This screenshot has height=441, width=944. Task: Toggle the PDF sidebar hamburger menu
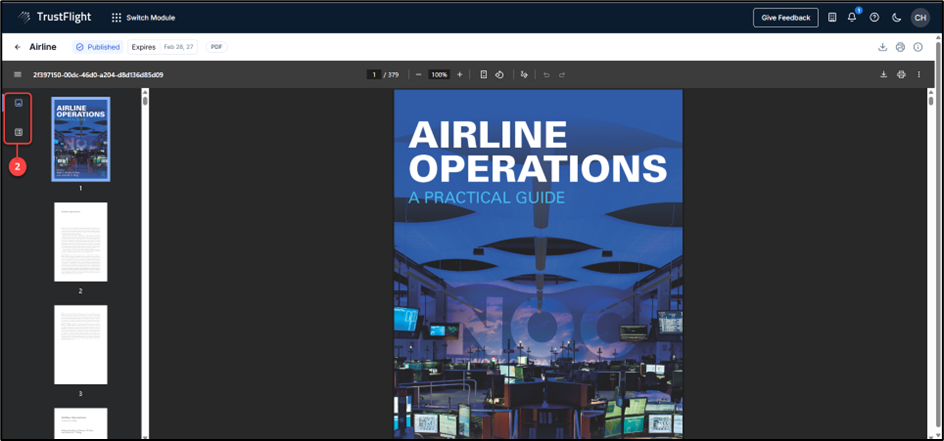coord(18,75)
